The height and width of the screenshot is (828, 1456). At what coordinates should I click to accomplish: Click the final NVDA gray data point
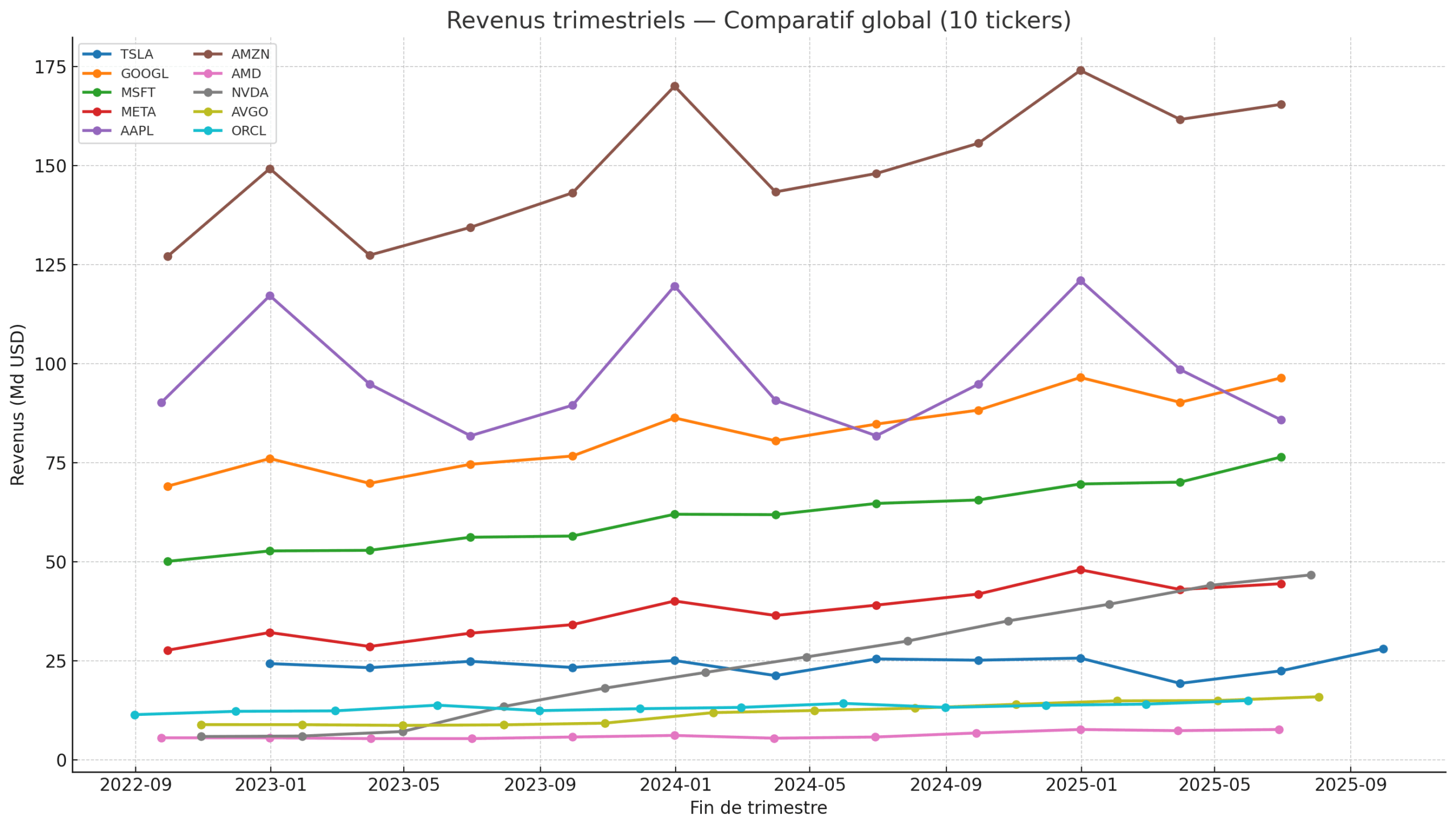pyautogui.click(x=1311, y=575)
